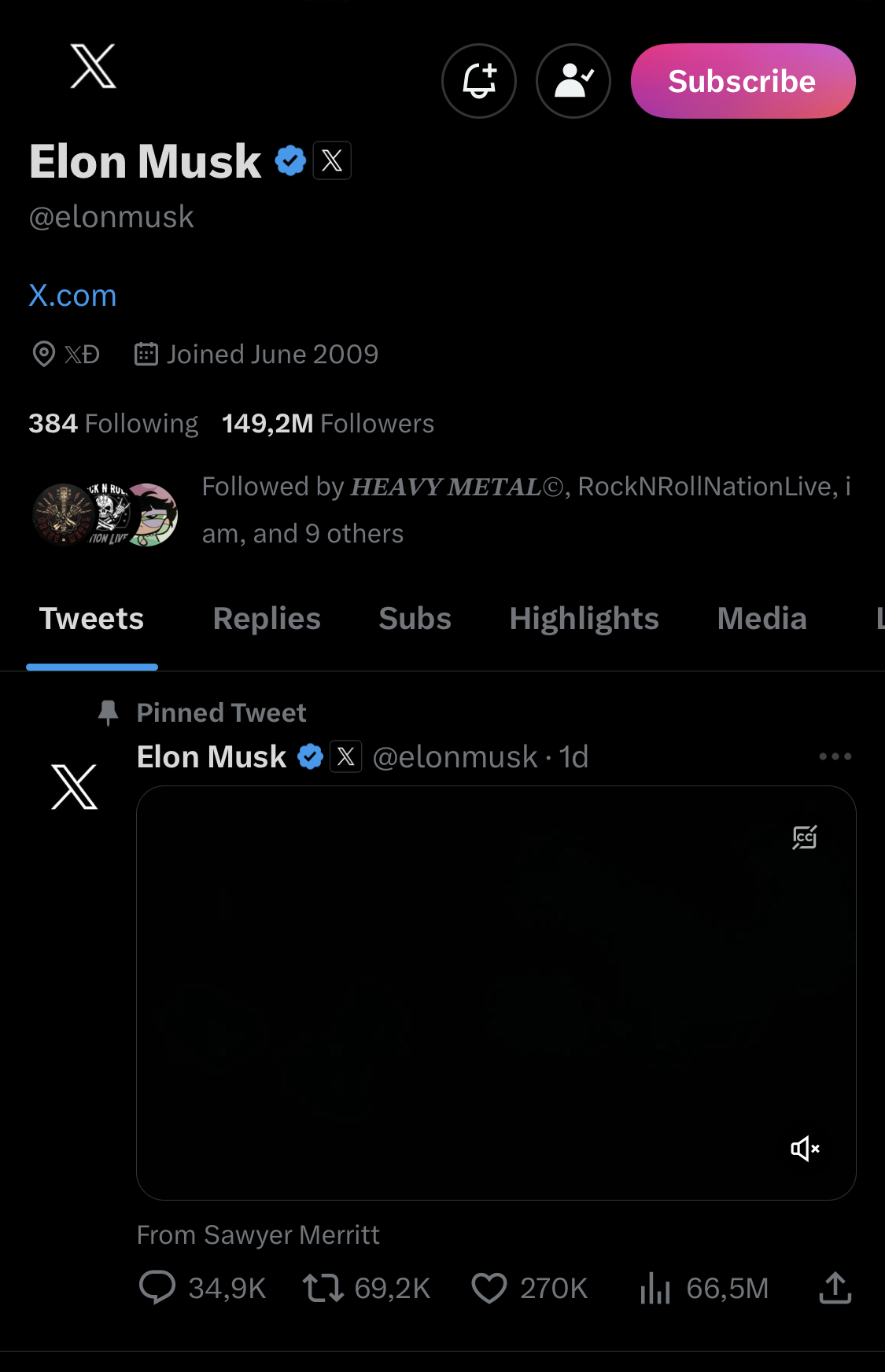Open the 384 Following list
The height and width of the screenshot is (1372, 885).
point(113,424)
